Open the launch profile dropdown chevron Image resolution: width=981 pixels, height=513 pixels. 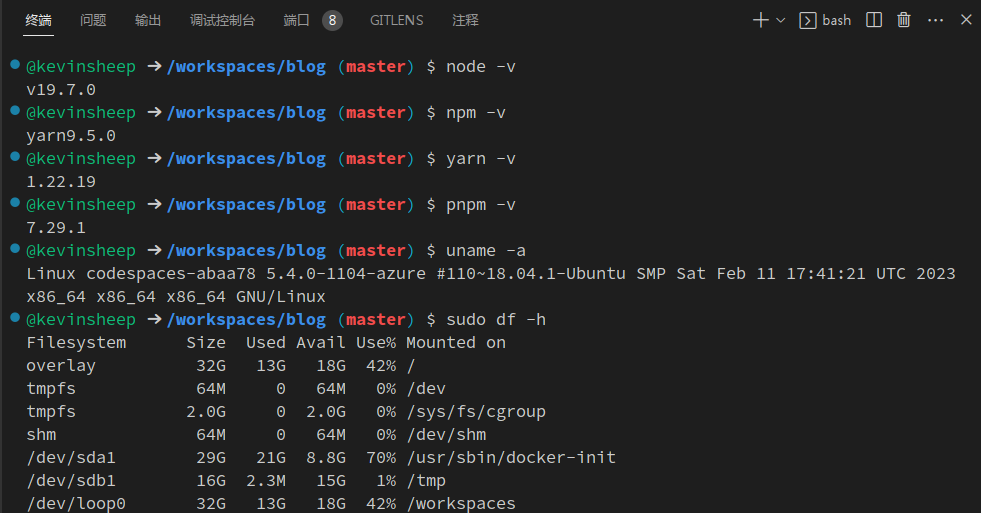pyautogui.click(x=781, y=20)
